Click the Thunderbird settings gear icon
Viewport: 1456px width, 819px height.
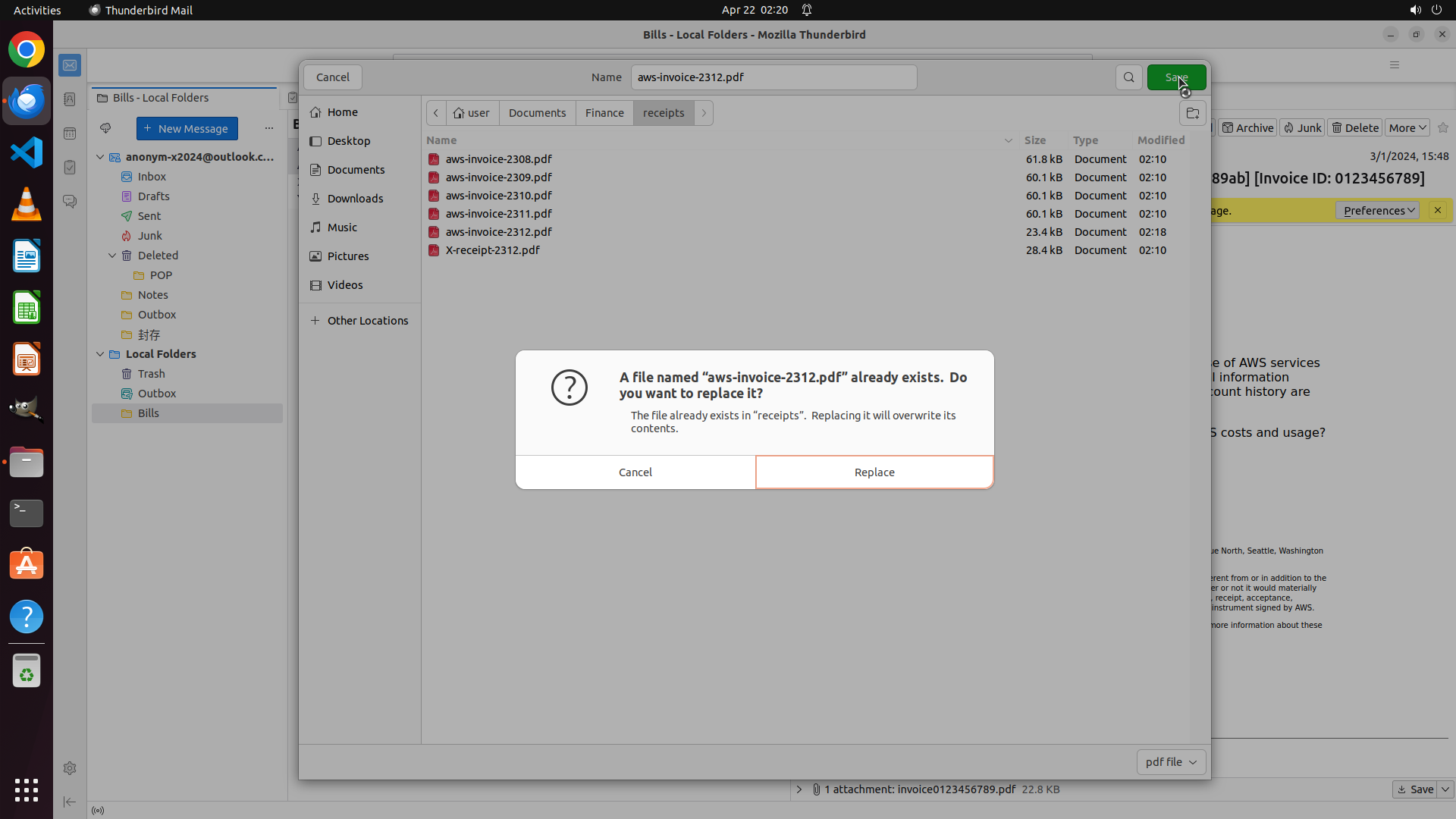[70, 768]
